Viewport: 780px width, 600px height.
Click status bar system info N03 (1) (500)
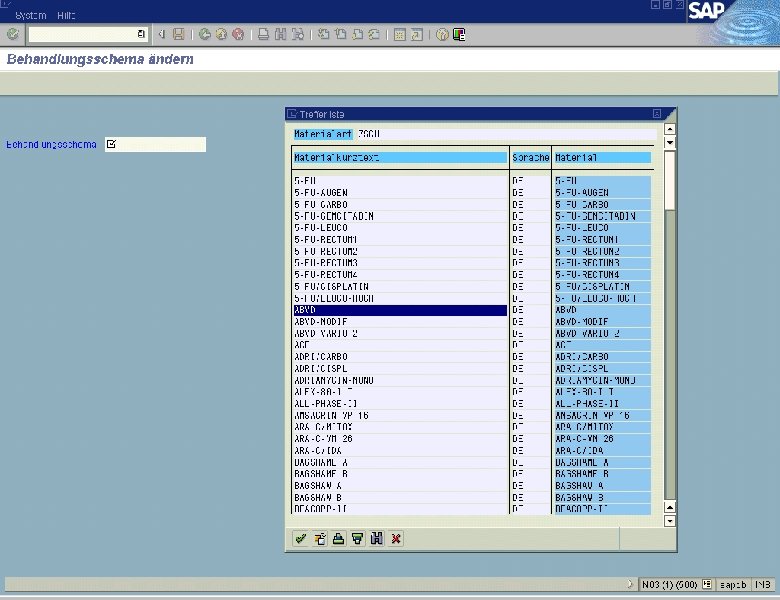[x=670, y=585]
